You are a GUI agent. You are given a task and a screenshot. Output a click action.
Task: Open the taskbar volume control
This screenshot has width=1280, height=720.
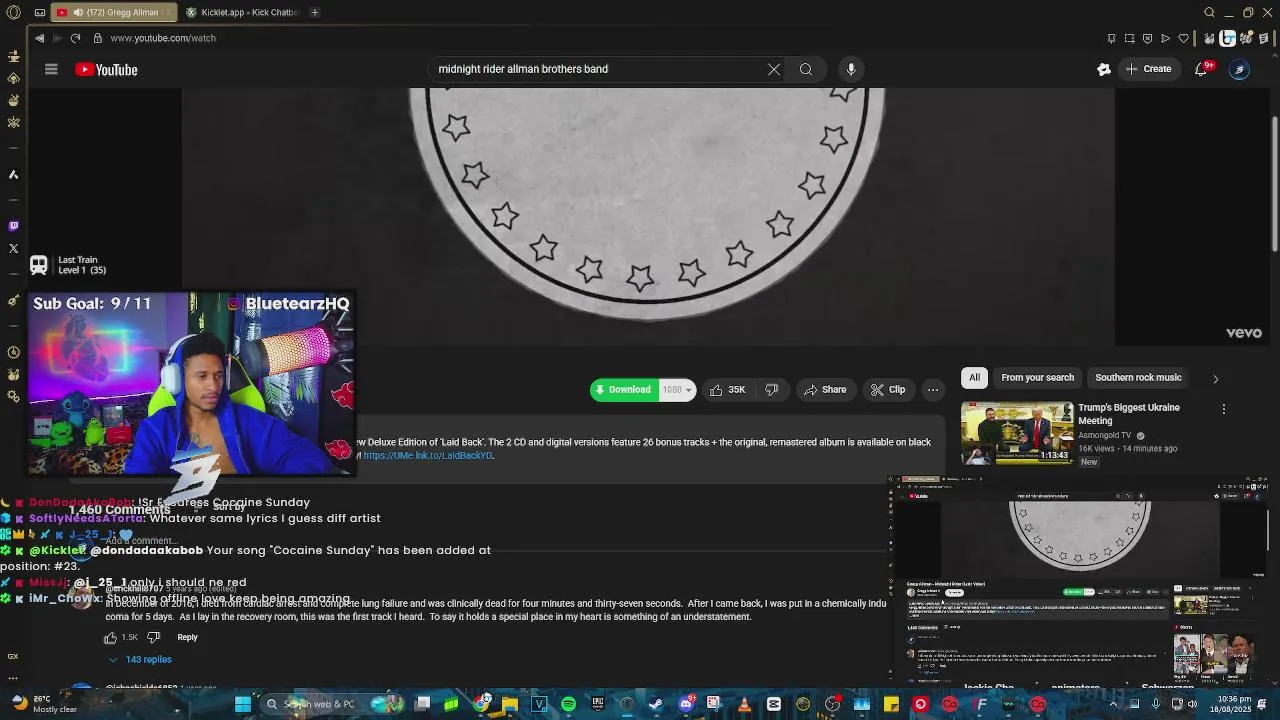[x=1191, y=704]
